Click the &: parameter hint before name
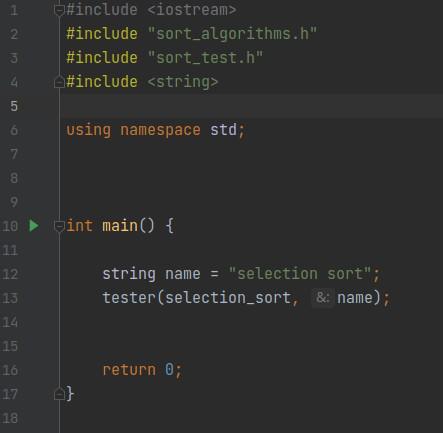 322,297
